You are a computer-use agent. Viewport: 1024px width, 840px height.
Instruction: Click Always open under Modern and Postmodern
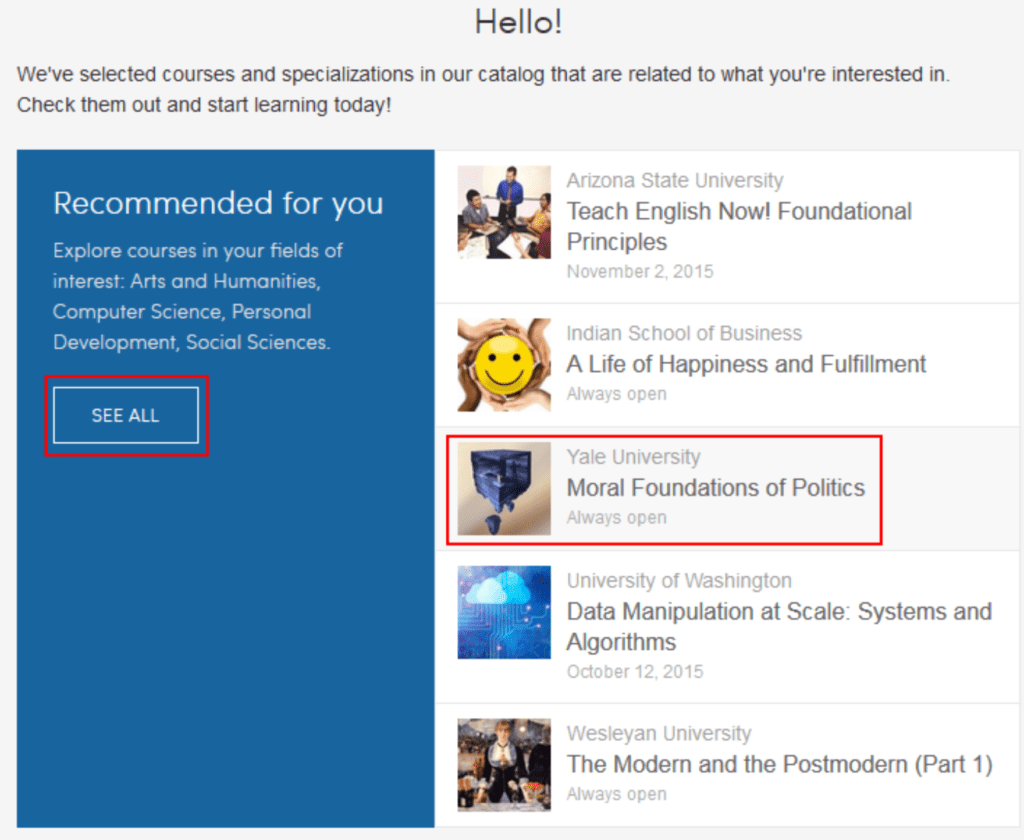(x=616, y=794)
